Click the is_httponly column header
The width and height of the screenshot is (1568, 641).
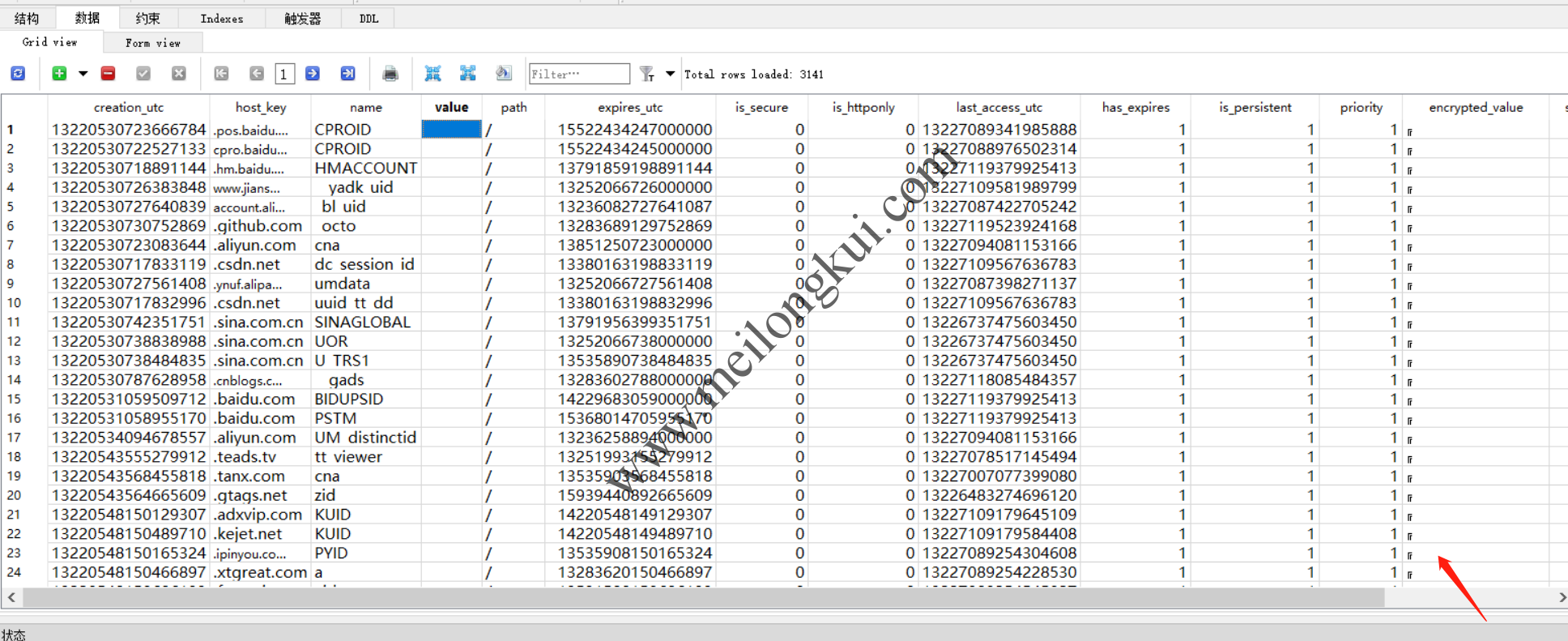click(863, 107)
